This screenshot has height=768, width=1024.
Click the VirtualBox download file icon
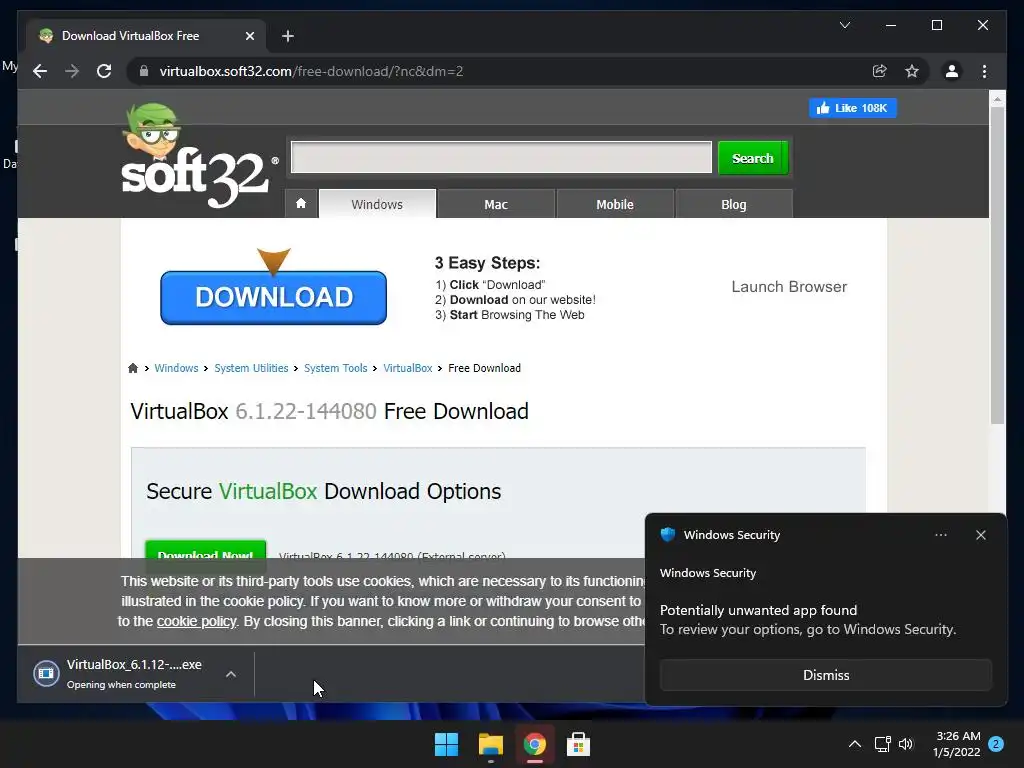point(46,673)
